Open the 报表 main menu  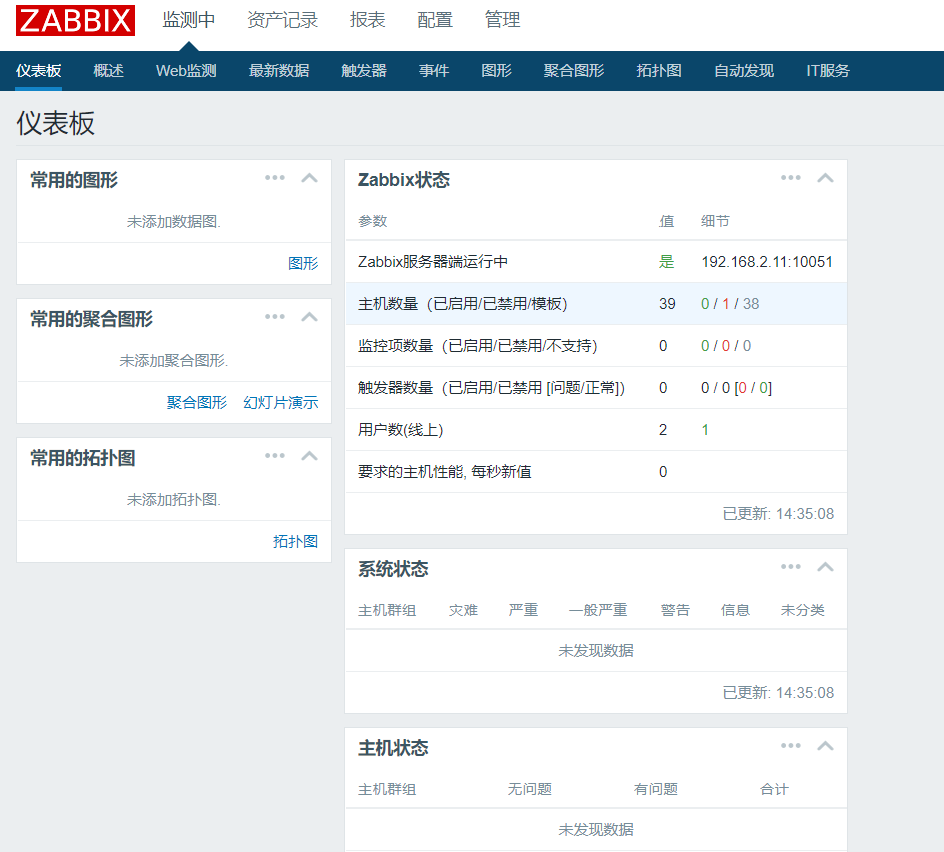tap(367, 20)
